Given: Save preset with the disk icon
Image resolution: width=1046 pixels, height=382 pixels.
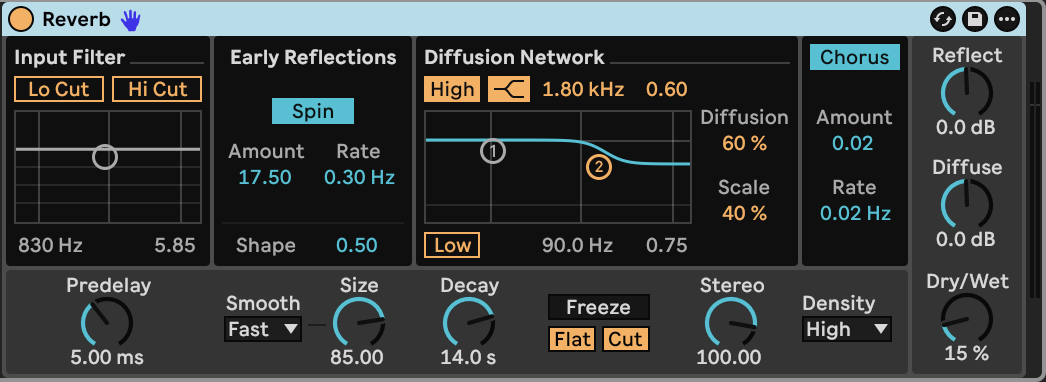Looking at the screenshot, I should [975, 19].
